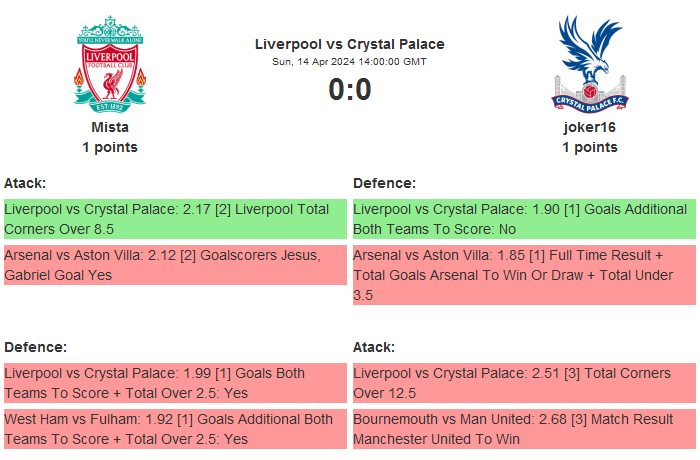Select the Arsenal To Win Or Draw bet
The image size is (700, 460).
[x=524, y=275]
